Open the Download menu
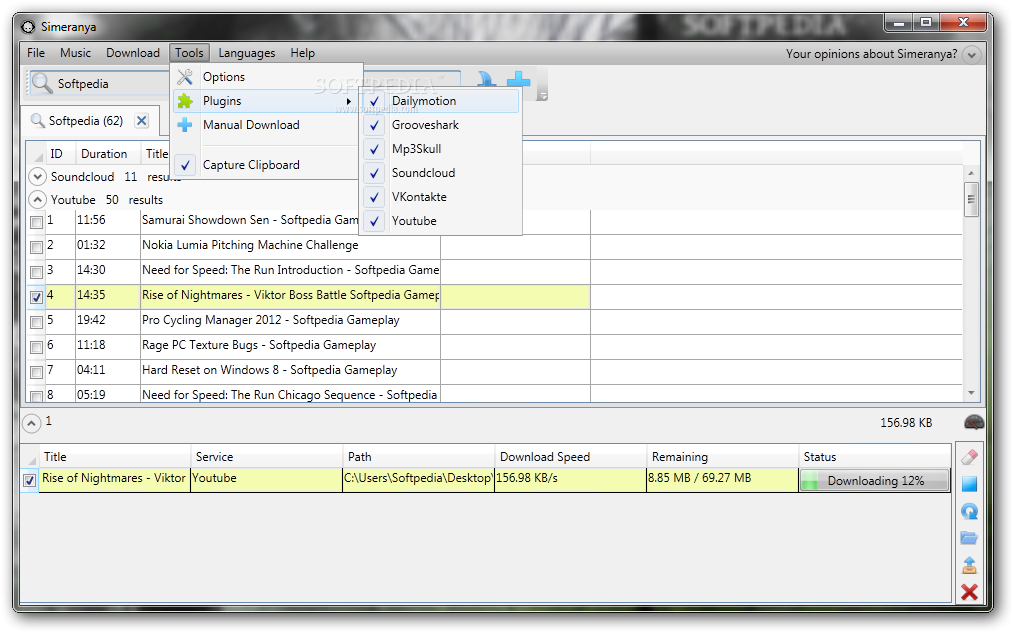Screen dimensions: 1014x633 coord(133,53)
